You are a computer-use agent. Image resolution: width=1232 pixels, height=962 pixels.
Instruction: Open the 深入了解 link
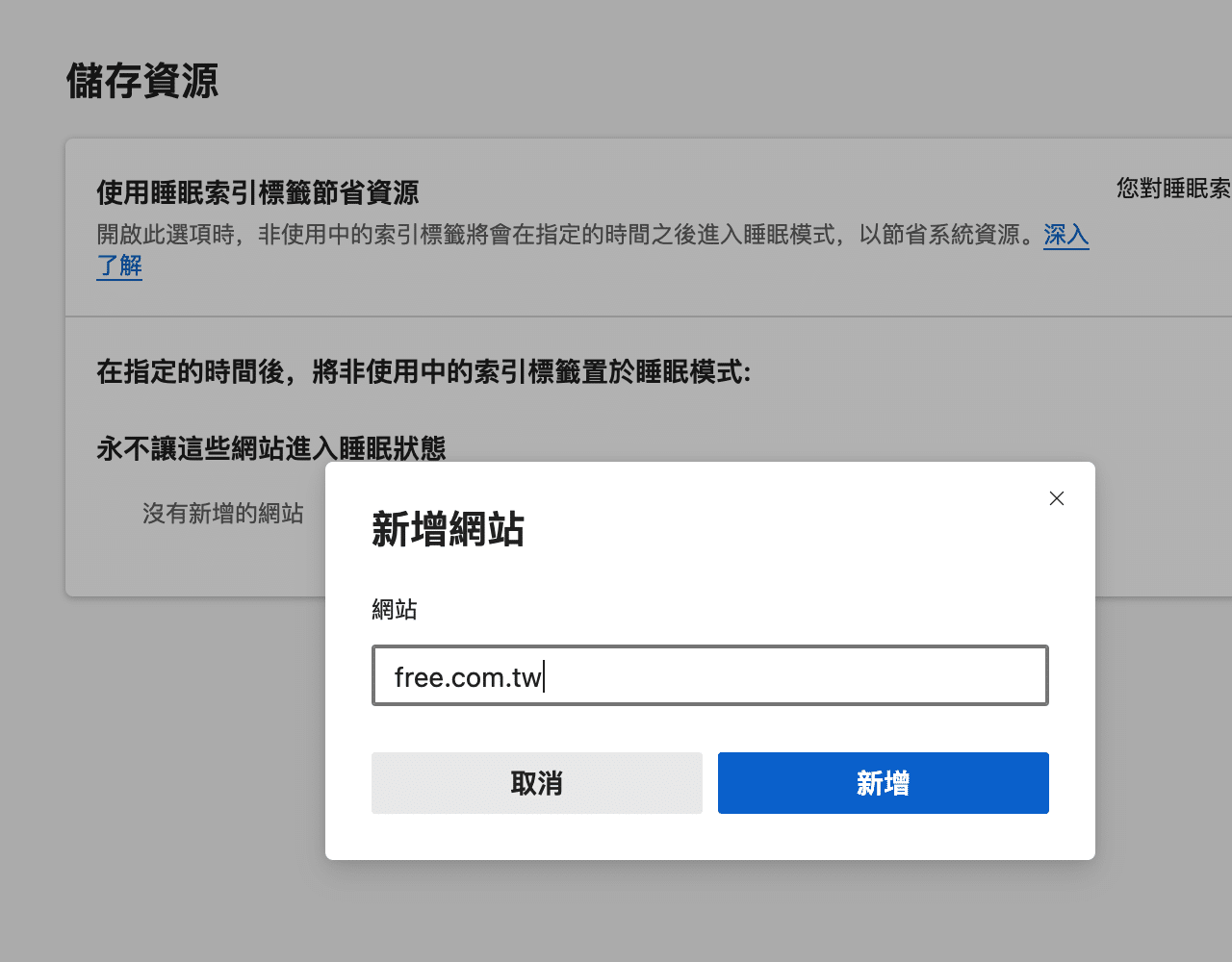[1066, 235]
